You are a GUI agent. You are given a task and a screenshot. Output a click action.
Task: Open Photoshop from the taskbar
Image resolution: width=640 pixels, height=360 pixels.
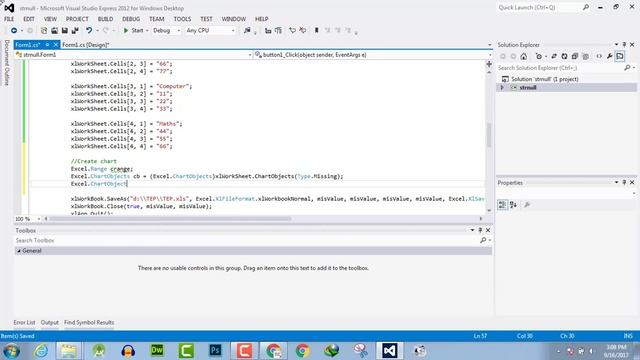coord(215,351)
